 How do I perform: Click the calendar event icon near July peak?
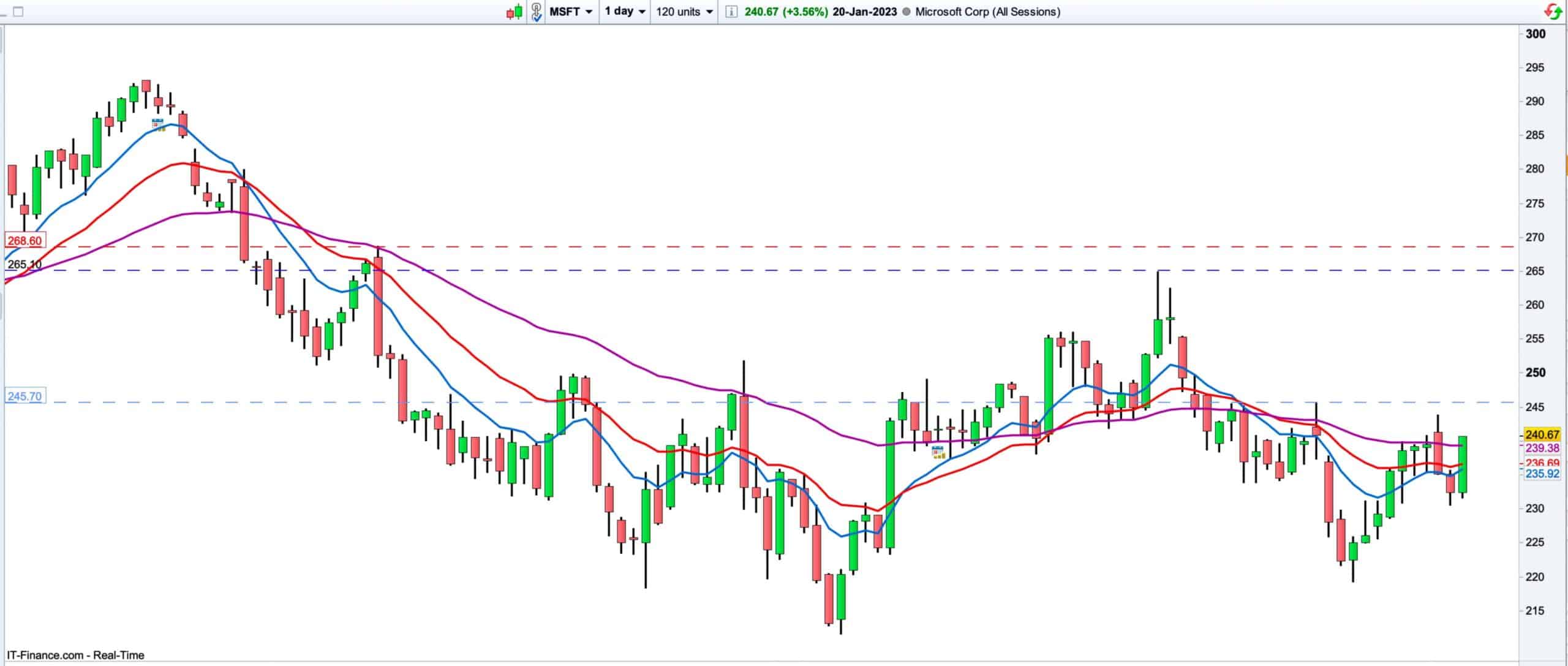click(158, 124)
